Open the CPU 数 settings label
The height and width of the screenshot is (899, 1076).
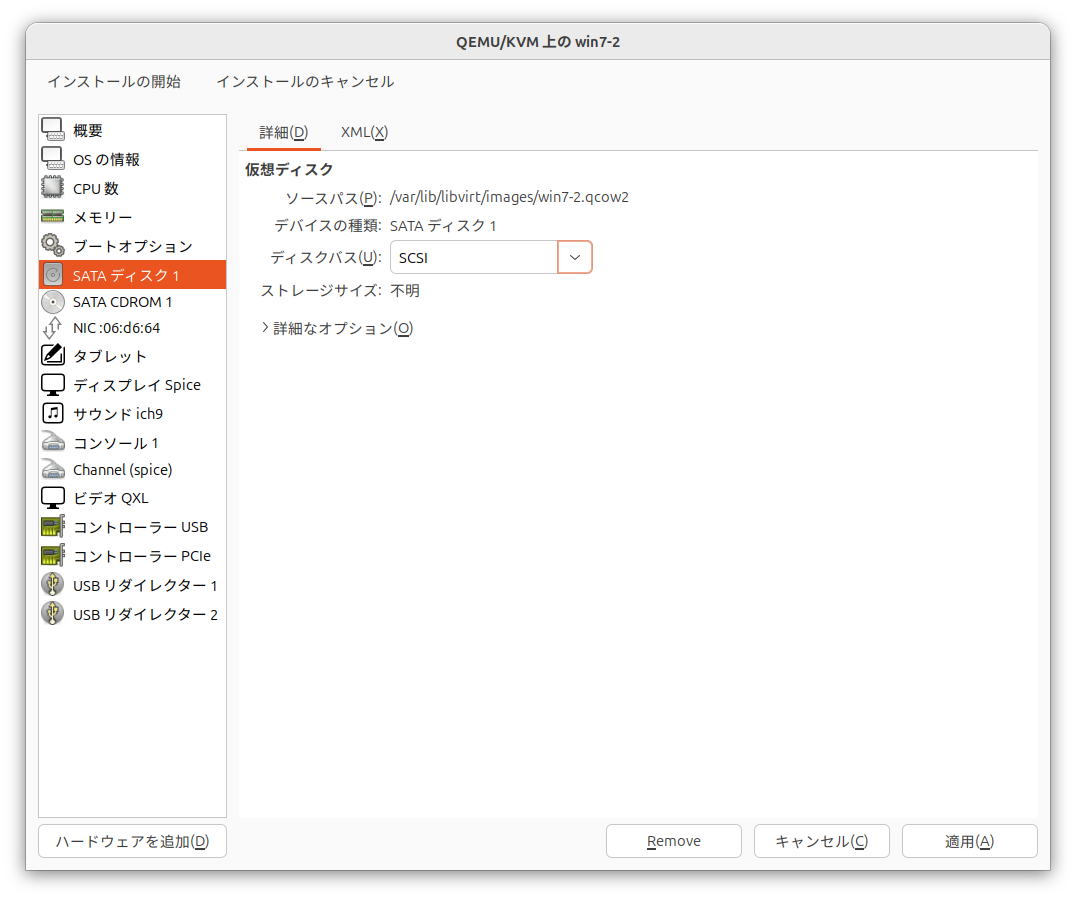96,188
